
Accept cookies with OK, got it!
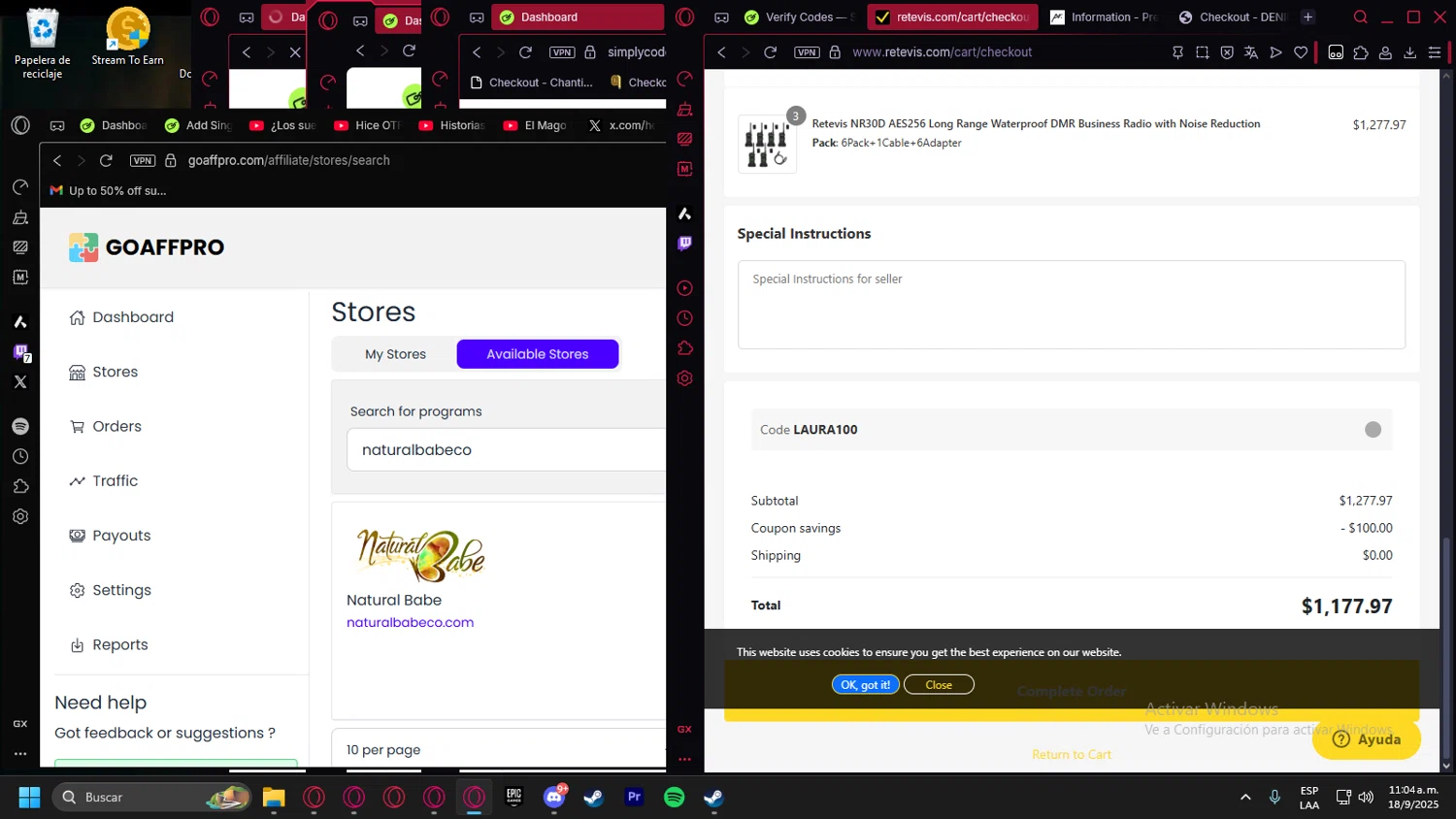[x=865, y=684]
